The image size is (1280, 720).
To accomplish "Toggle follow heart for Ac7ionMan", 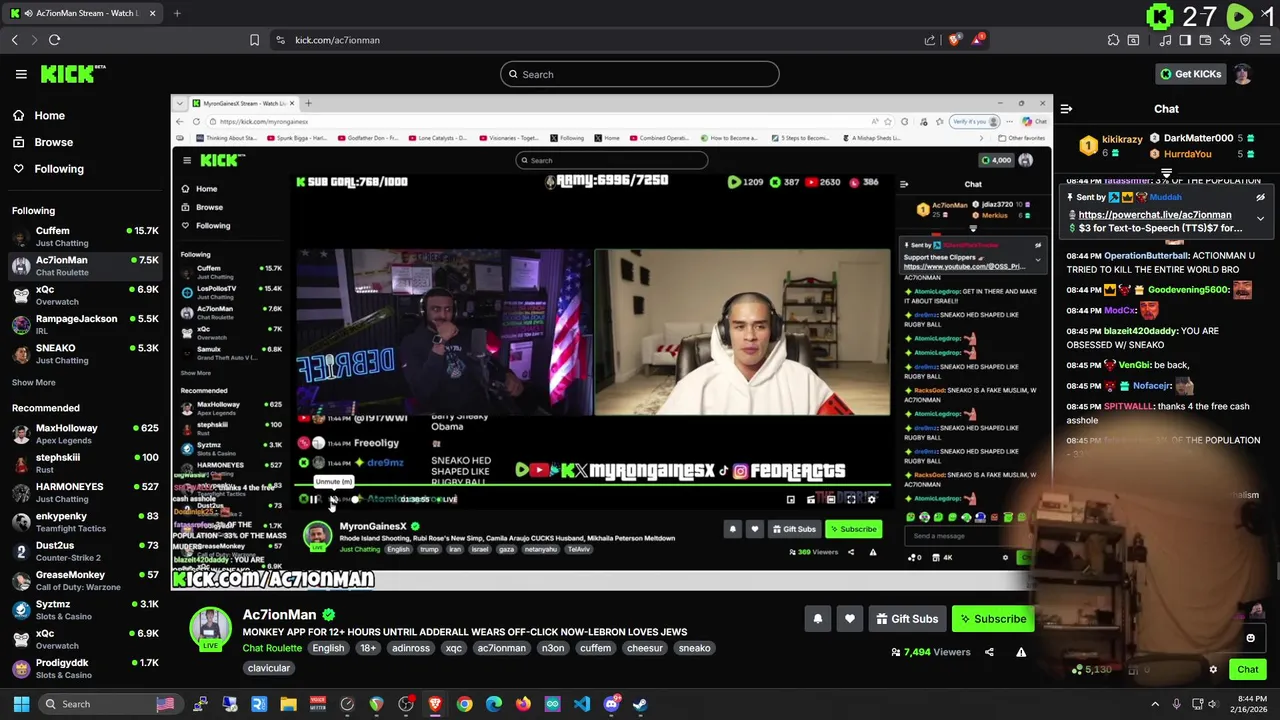I will [849, 619].
